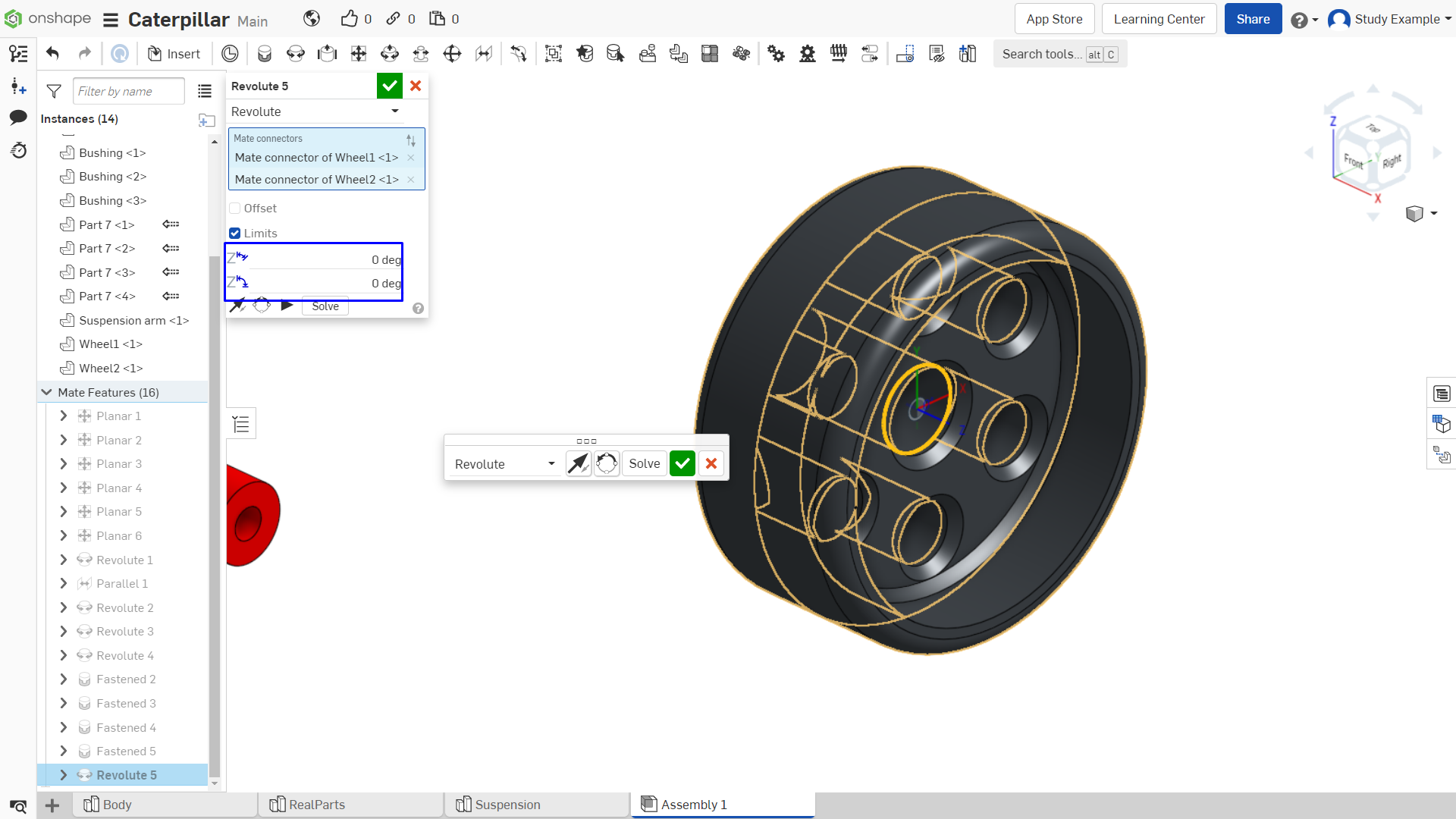
Task: Click the reorient secondary axis icon in floating toolbar
Action: point(607,463)
